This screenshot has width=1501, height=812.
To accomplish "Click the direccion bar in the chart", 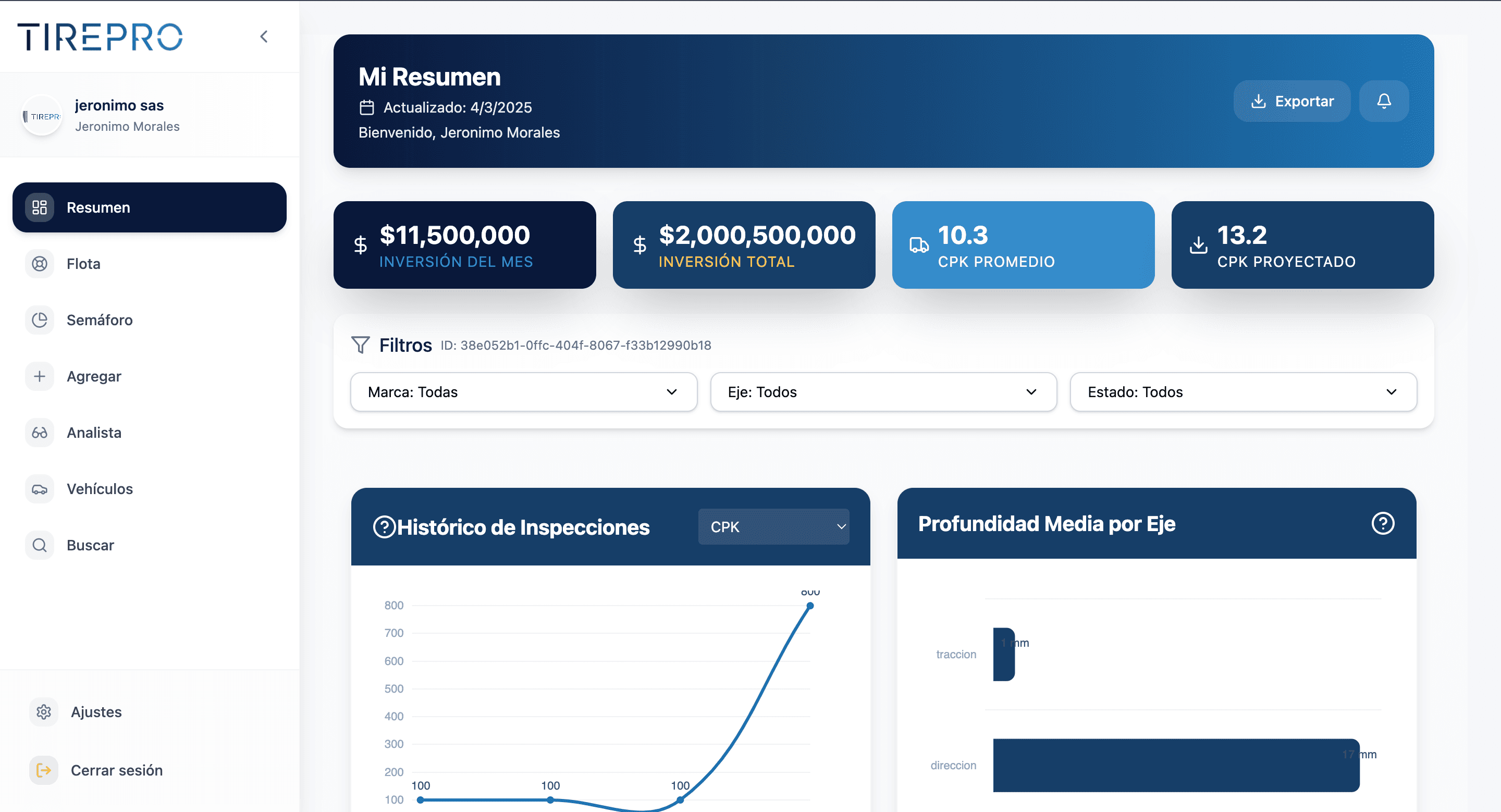I will click(1176, 766).
